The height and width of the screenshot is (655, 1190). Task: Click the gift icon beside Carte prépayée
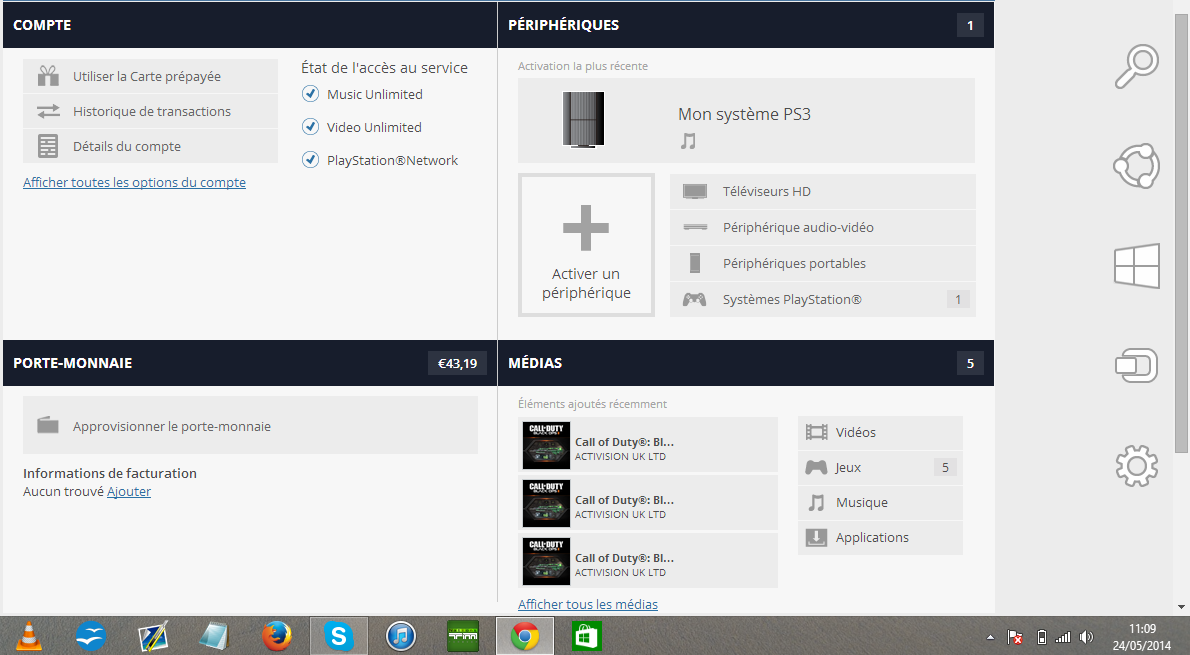49,76
